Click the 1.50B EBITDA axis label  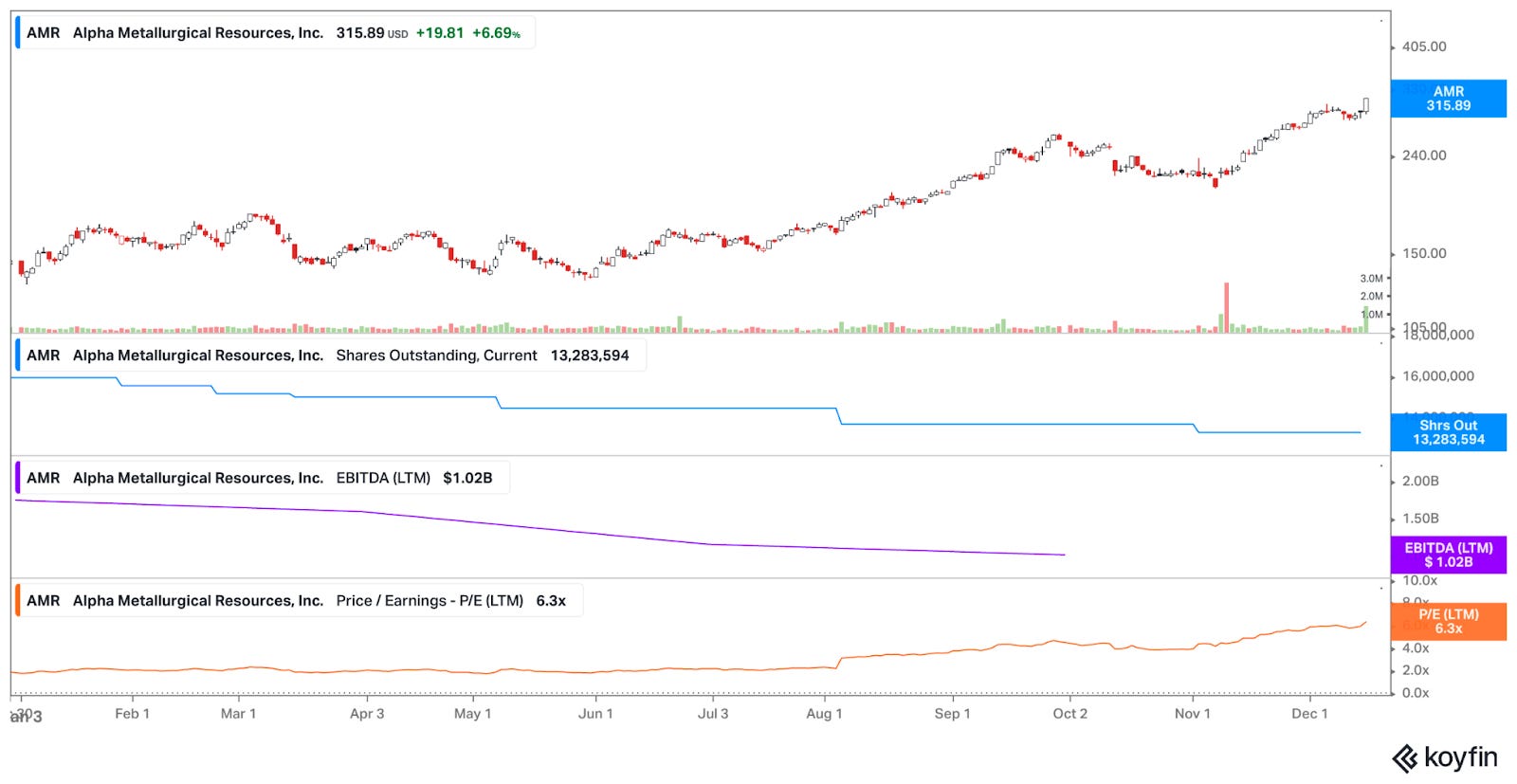[1420, 519]
